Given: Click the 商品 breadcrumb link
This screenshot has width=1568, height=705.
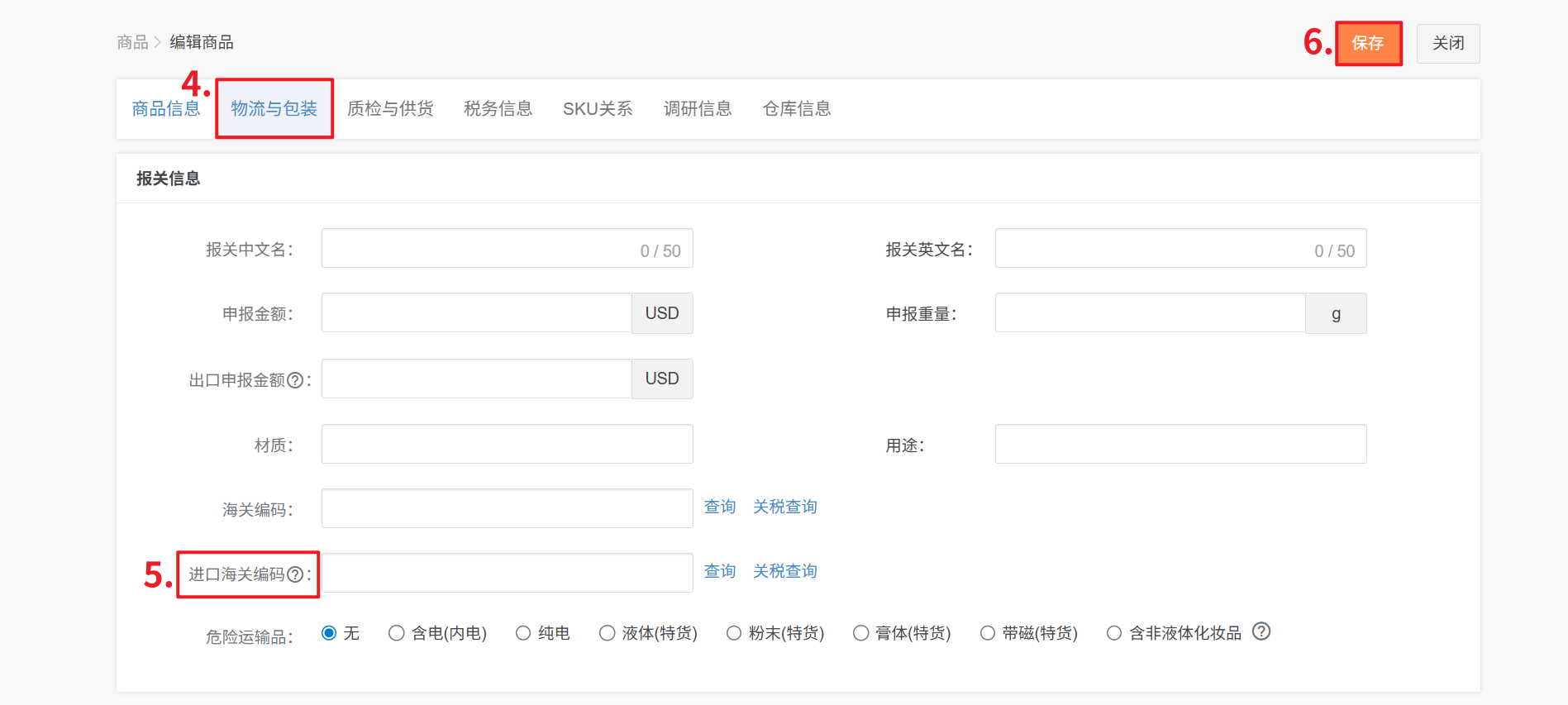Looking at the screenshot, I should point(132,42).
